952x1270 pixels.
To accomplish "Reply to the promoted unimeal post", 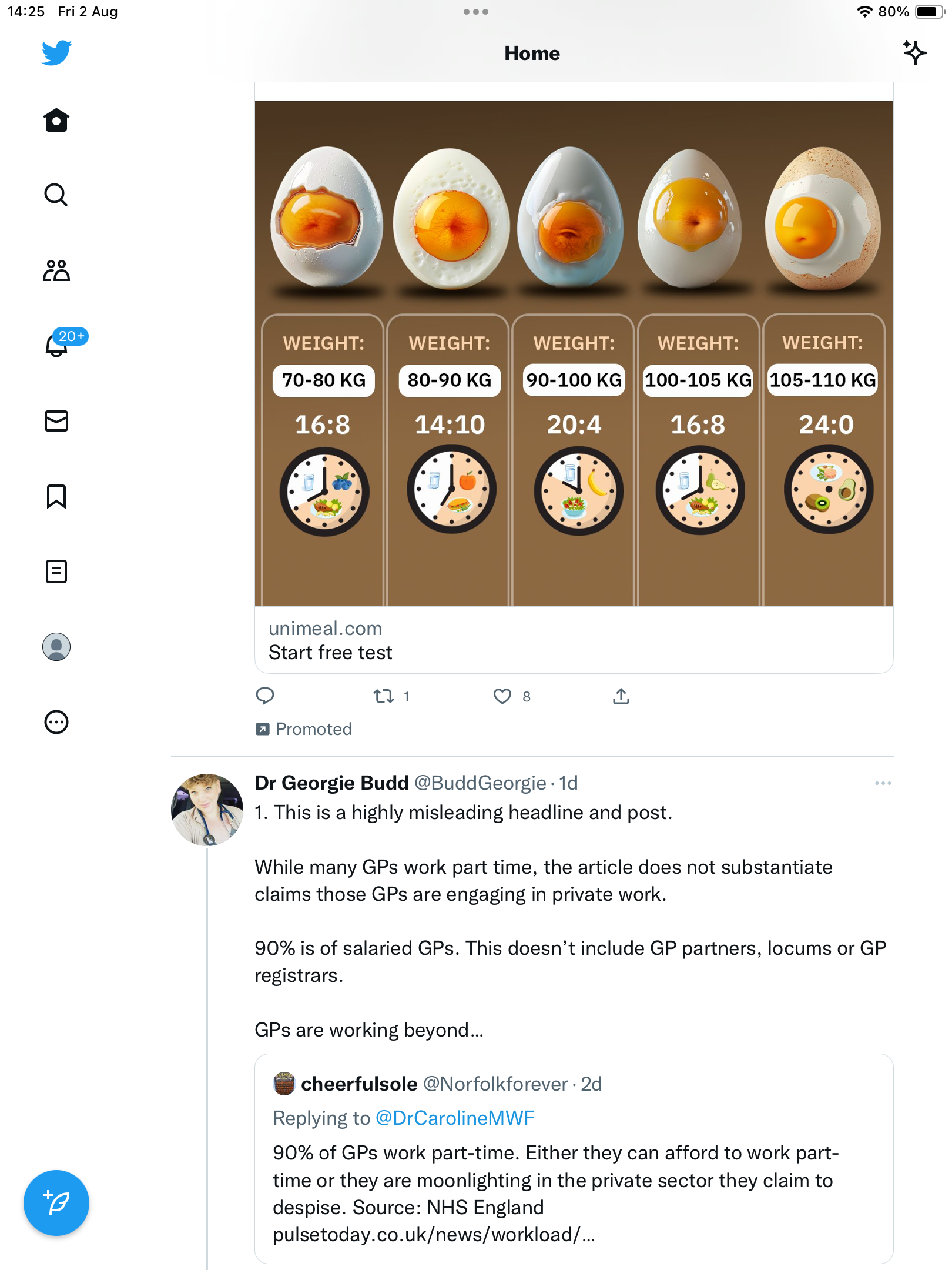I will coord(265,696).
